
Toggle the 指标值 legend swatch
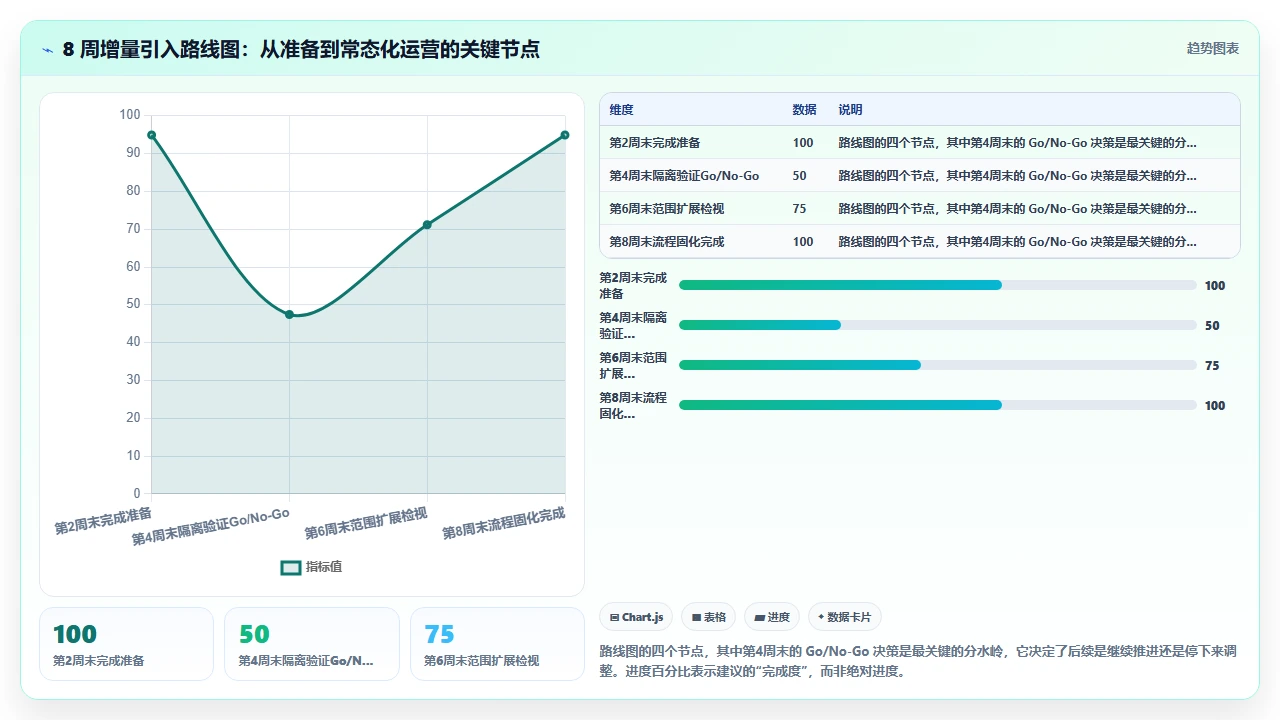point(291,567)
